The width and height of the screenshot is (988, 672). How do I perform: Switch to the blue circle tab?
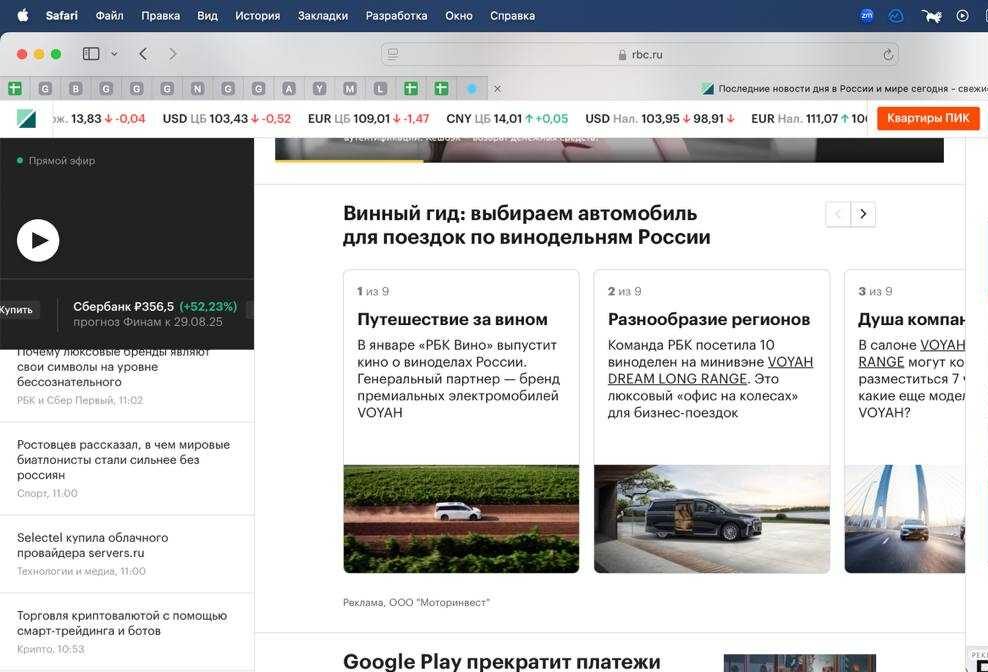[x=472, y=89]
